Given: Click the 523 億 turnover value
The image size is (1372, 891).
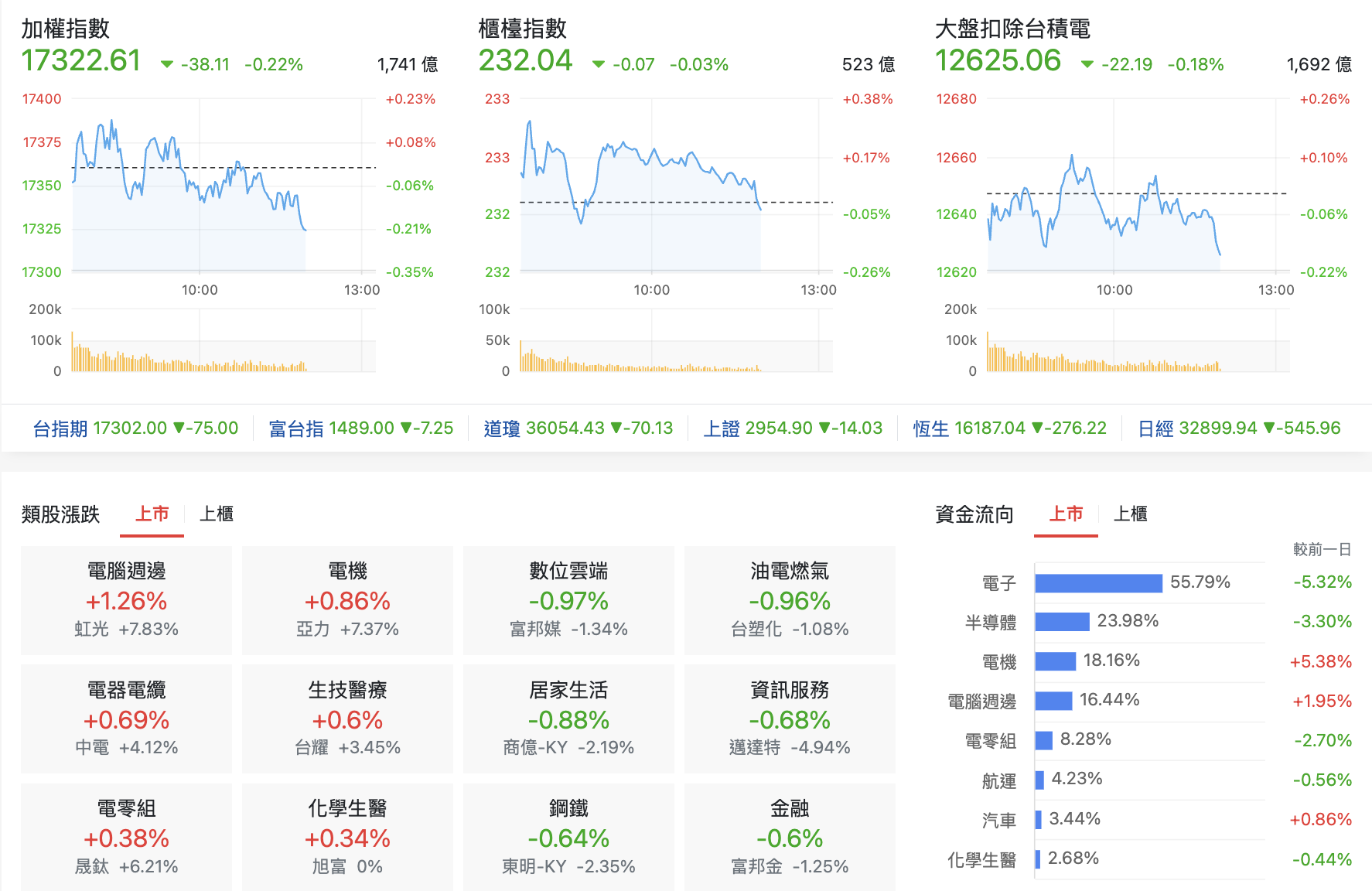Looking at the screenshot, I should pos(869,64).
